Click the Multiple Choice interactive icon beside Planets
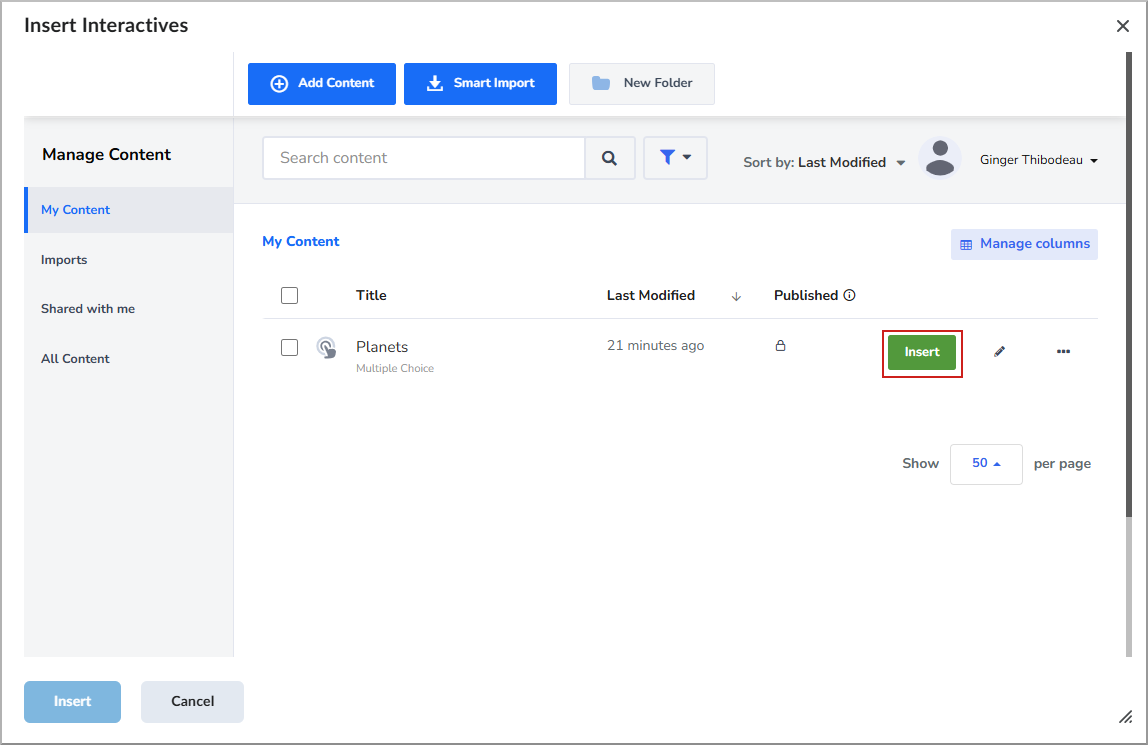This screenshot has width=1148, height=745. pyautogui.click(x=328, y=347)
